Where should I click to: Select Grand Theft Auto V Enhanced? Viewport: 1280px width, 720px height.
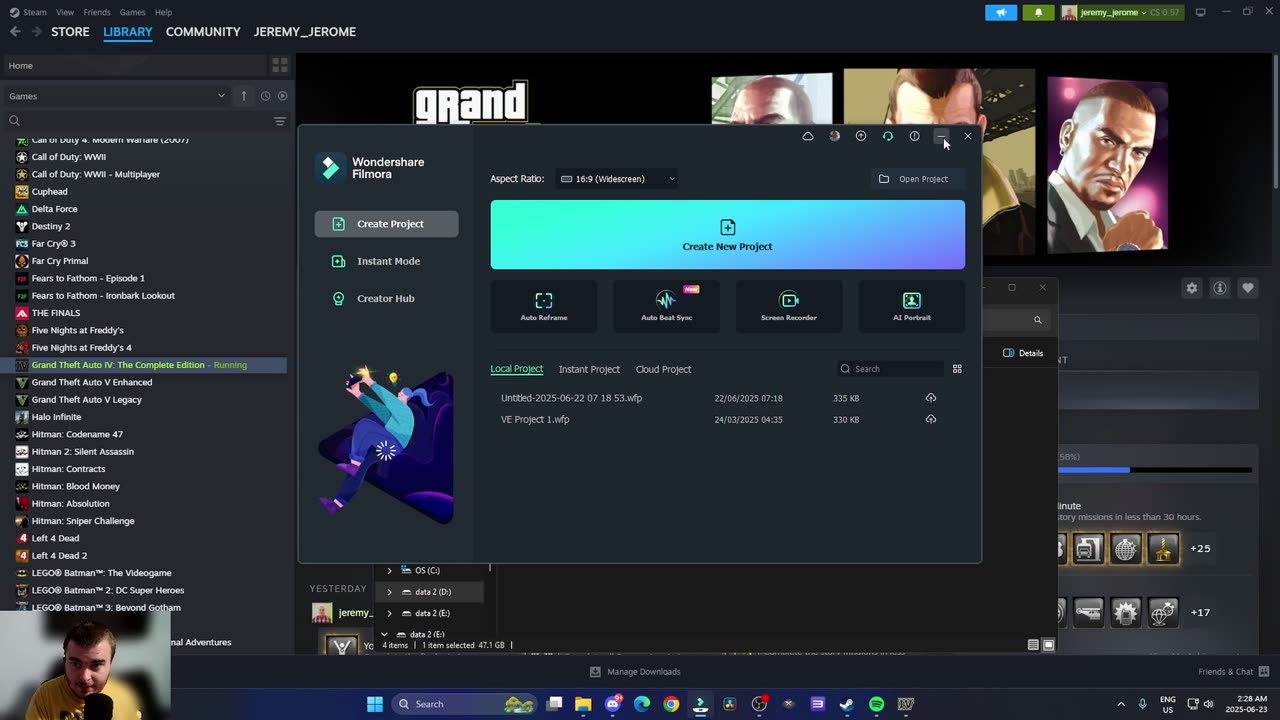pos(92,382)
